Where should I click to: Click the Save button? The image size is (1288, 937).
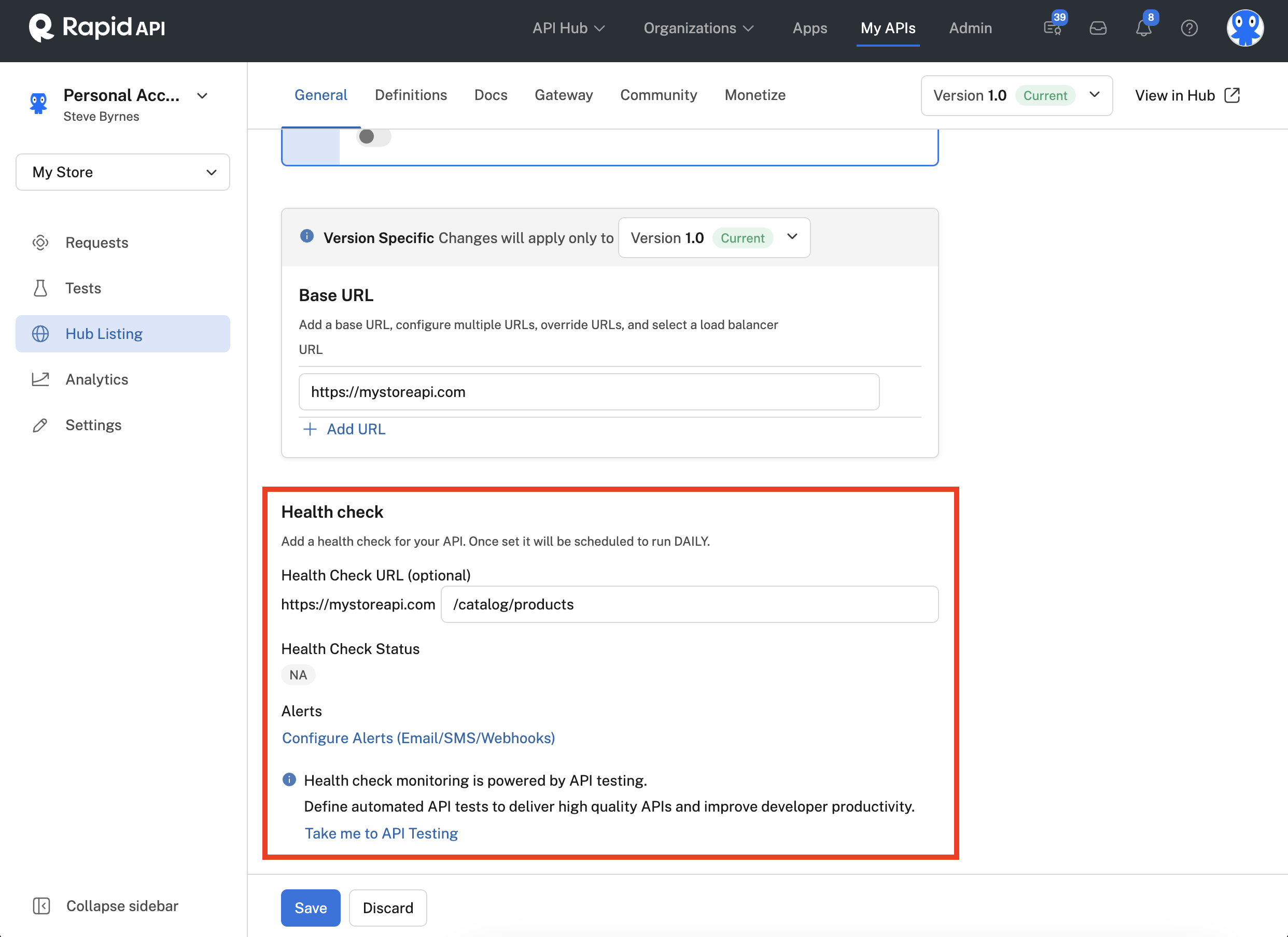[310, 907]
